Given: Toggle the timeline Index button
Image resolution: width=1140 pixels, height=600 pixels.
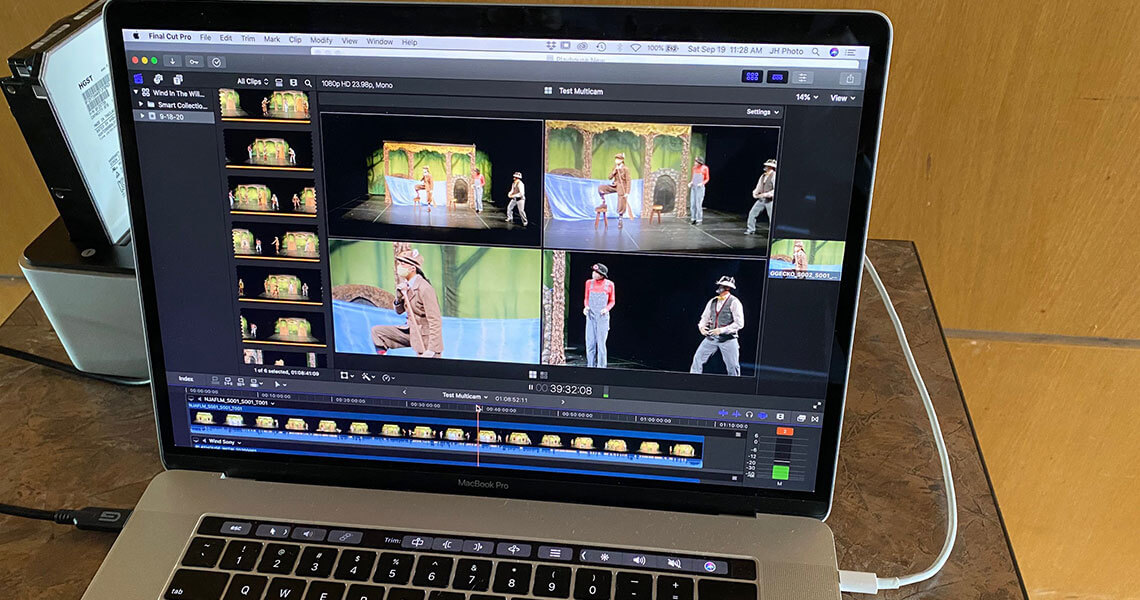Looking at the screenshot, I should pyautogui.click(x=186, y=379).
